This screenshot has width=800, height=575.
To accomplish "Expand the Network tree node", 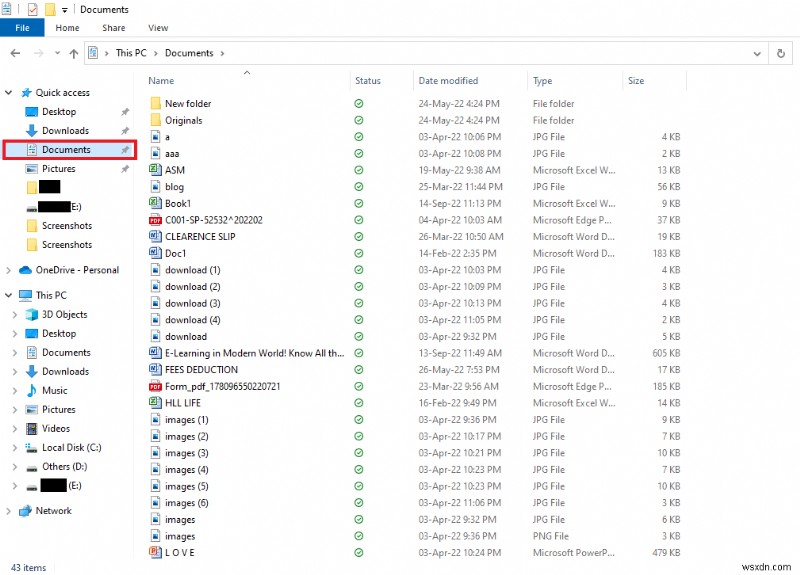I will [9, 511].
